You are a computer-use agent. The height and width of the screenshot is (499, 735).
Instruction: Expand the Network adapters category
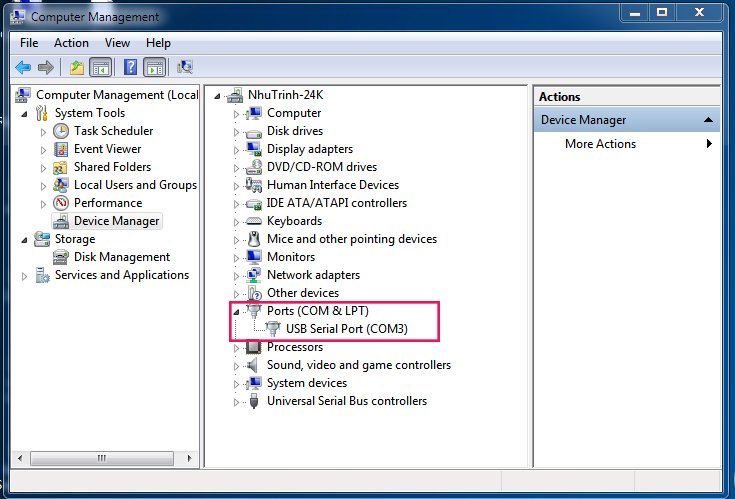click(237, 276)
